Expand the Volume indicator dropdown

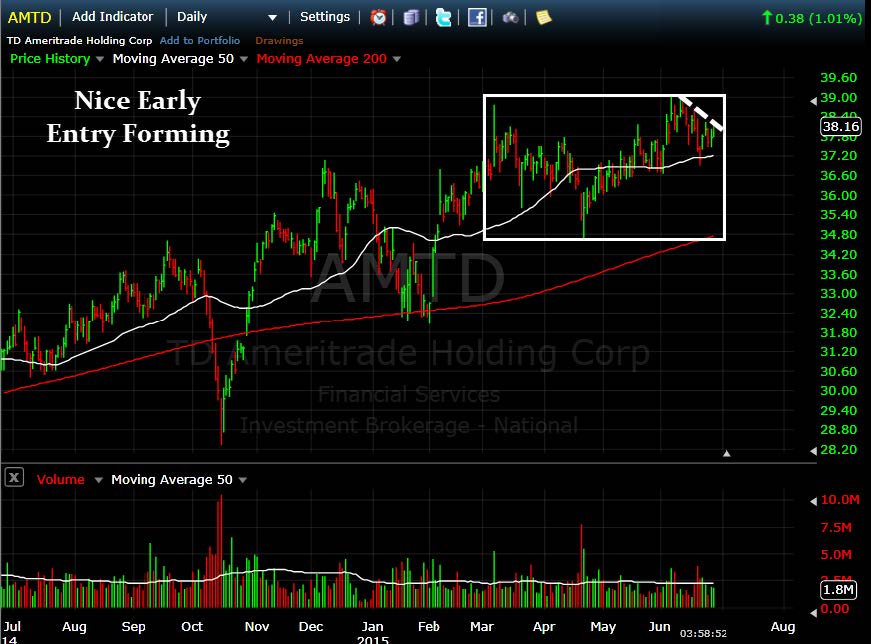[x=98, y=480]
